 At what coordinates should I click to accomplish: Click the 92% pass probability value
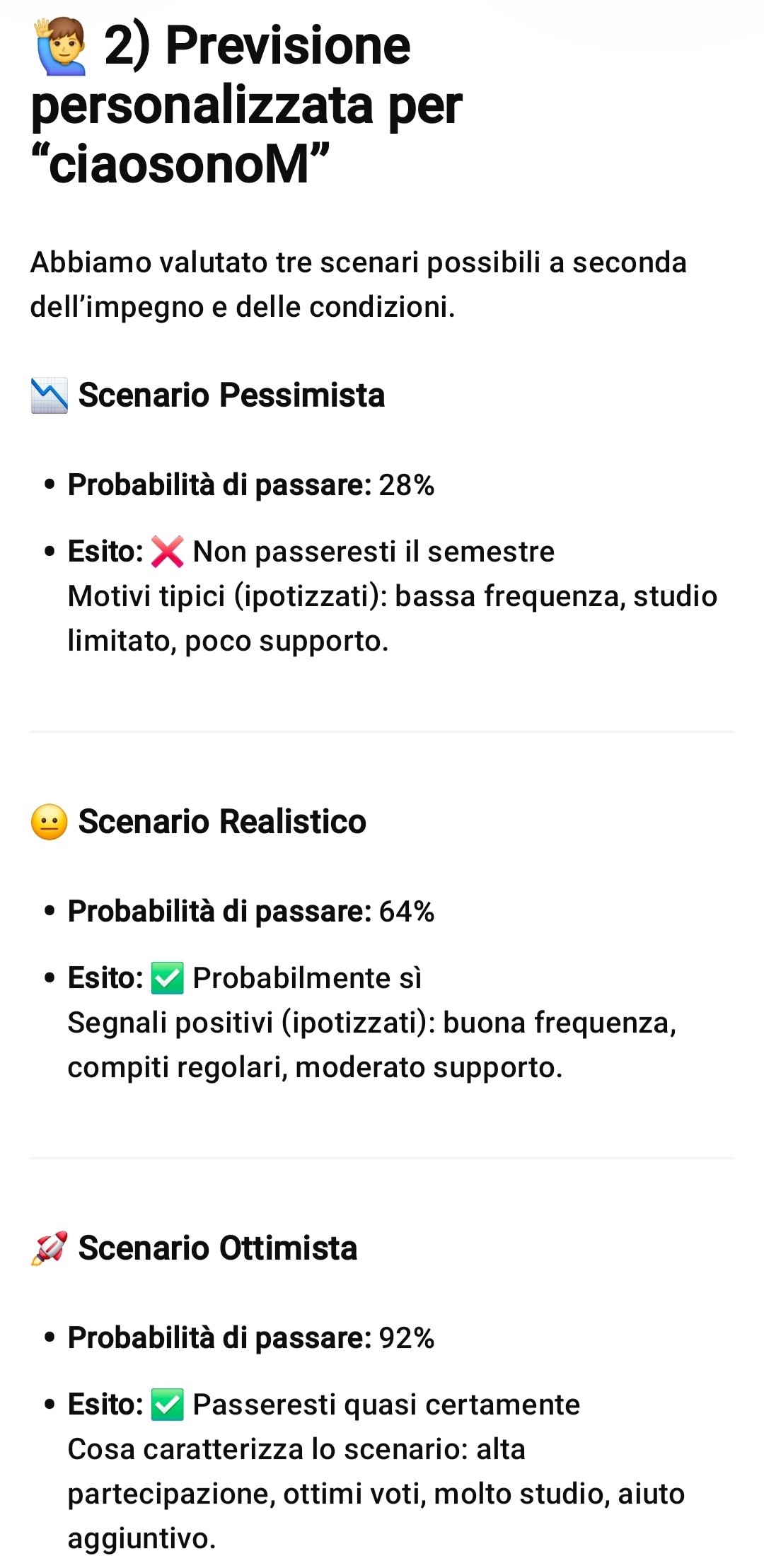pyautogui.click(x=407, y=1338)
